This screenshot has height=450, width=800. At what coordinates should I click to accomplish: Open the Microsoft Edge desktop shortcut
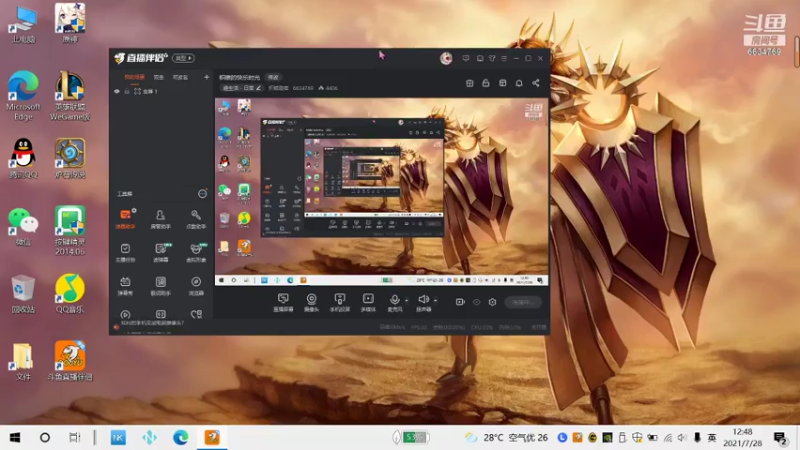pyautogui.click(x=23, y=95)
